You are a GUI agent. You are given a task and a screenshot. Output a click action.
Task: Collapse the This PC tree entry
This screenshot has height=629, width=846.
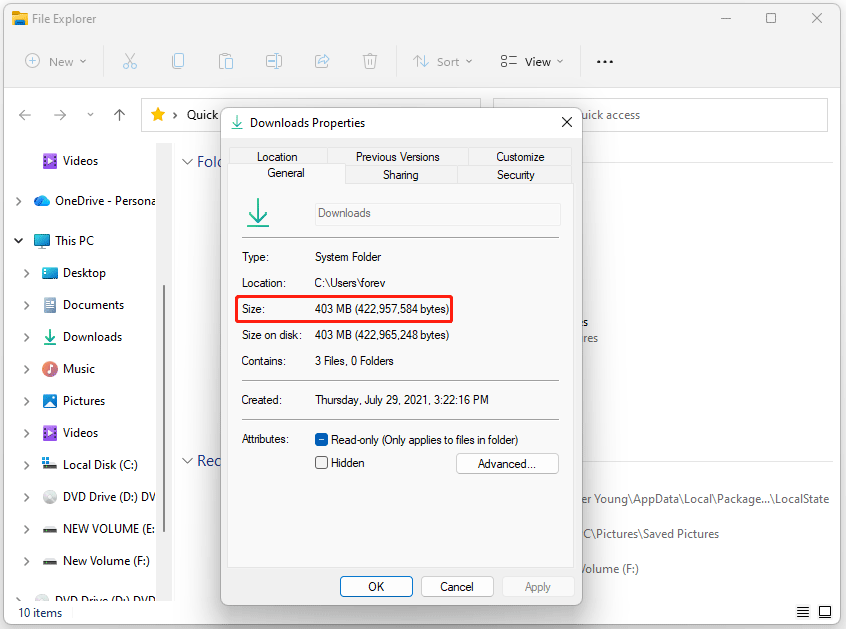point(18,240)
